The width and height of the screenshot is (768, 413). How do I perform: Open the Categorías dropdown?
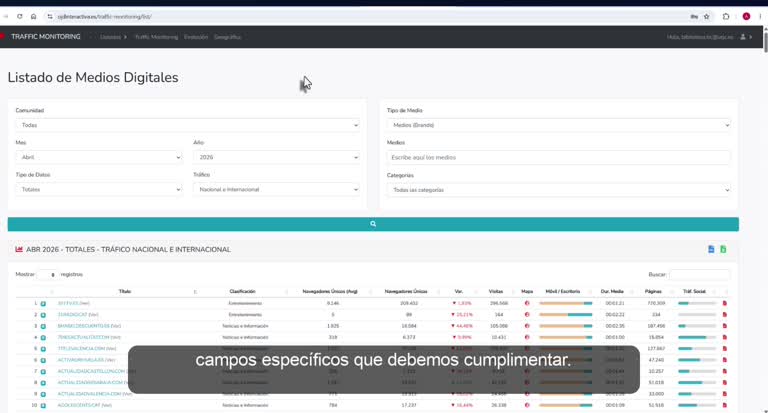coord(558,190)
